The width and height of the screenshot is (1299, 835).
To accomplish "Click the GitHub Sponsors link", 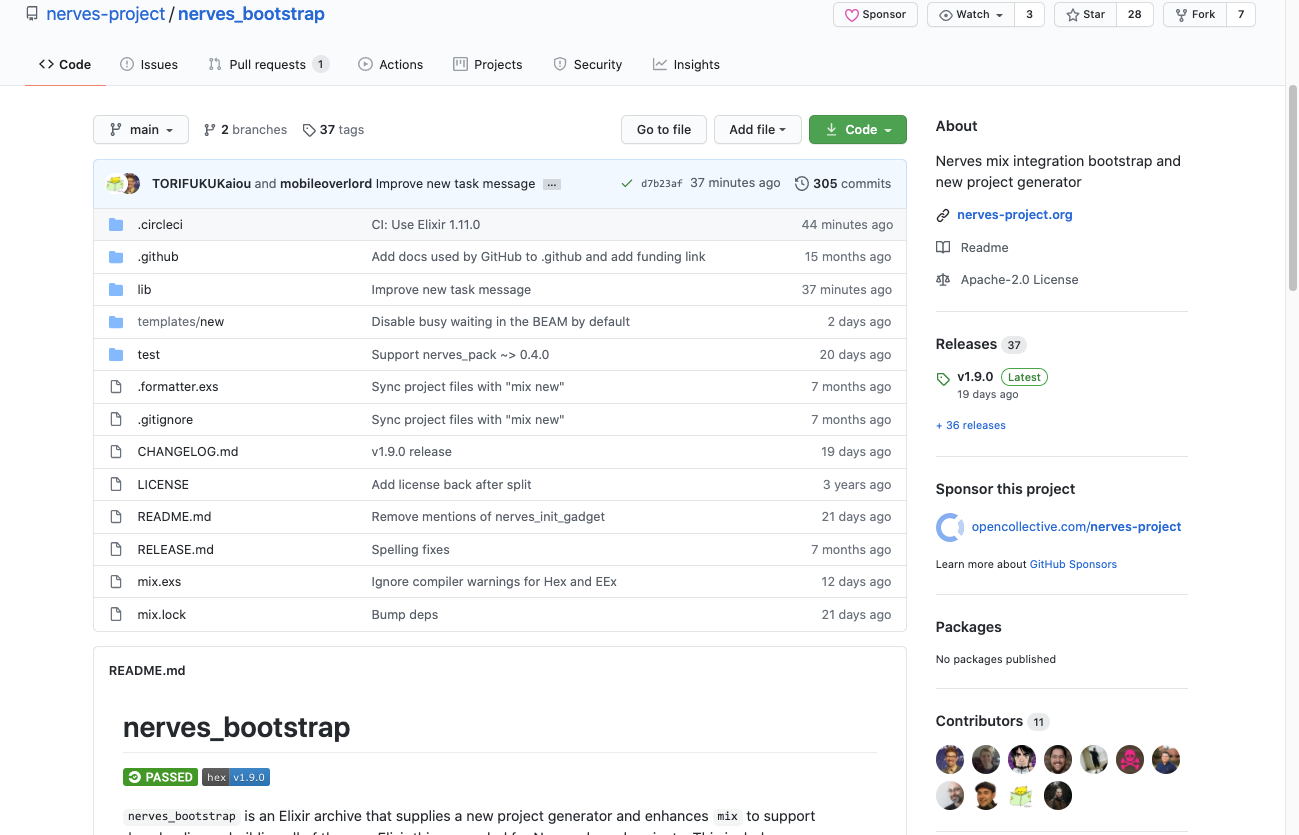I will point(1073,564).
